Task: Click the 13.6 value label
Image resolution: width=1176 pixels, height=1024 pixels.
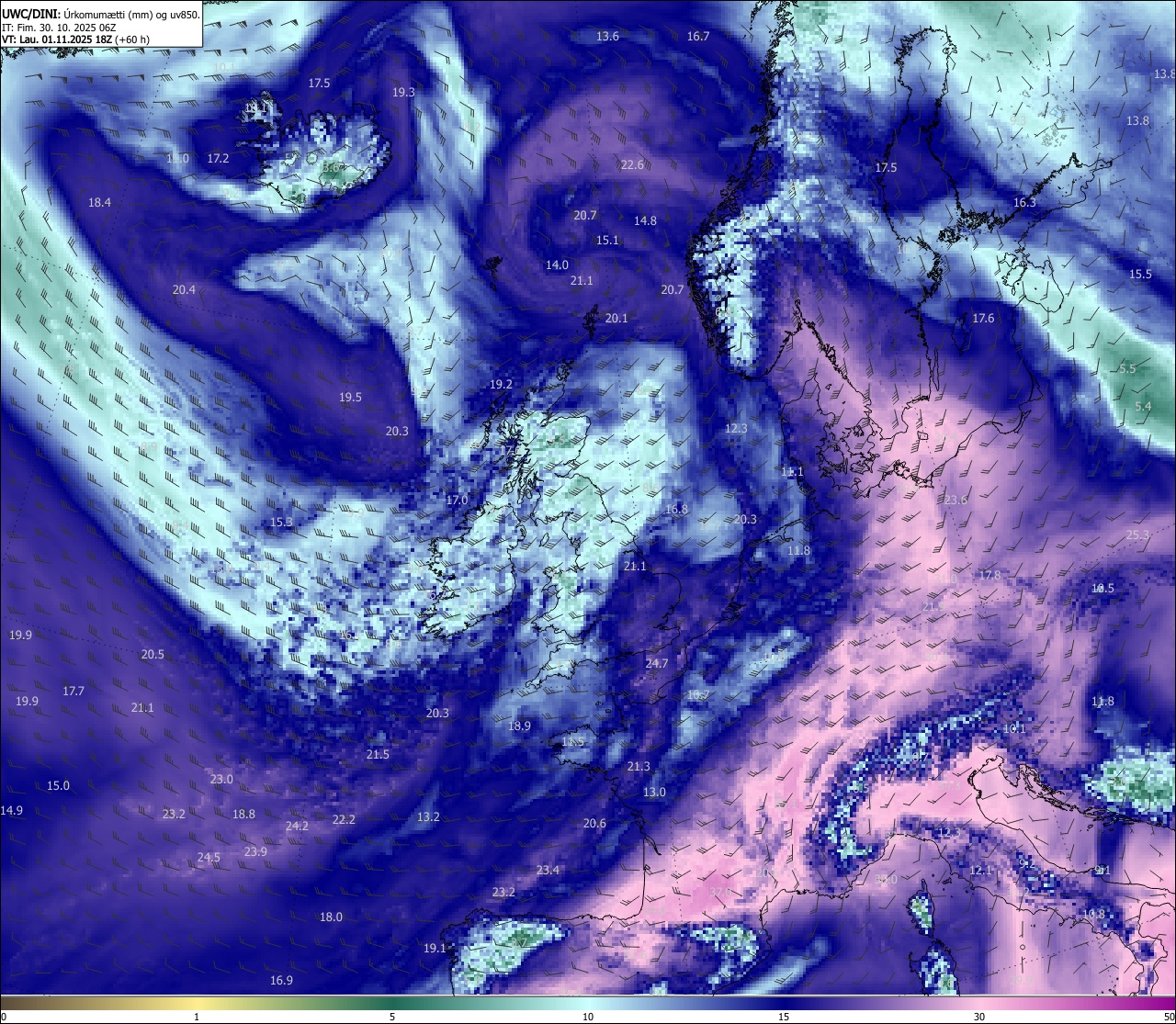Action: 607,37
